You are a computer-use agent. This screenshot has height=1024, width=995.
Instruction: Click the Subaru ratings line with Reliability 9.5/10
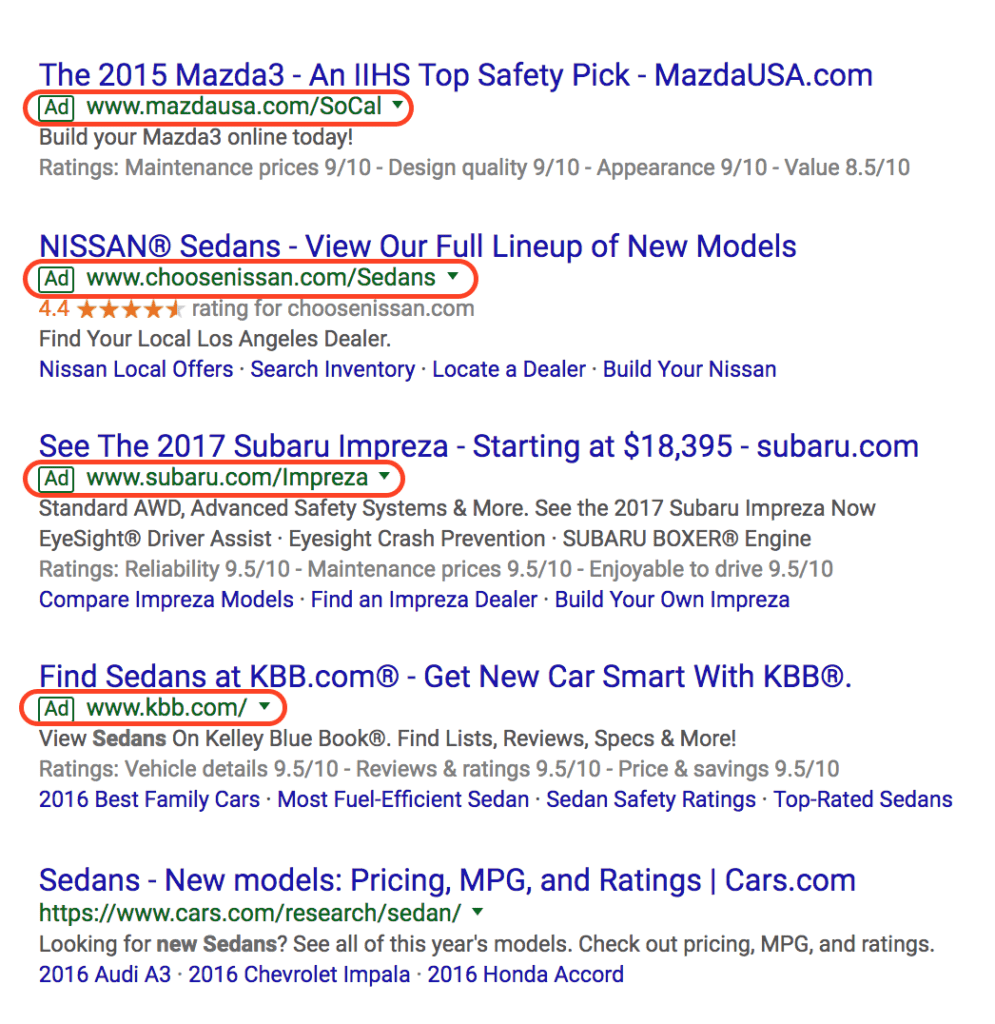(x=436, y=569)
